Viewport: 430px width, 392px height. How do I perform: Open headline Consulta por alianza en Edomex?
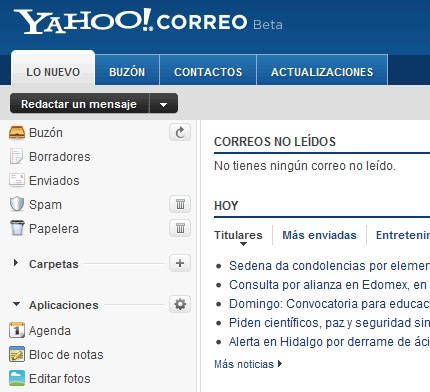328,285
